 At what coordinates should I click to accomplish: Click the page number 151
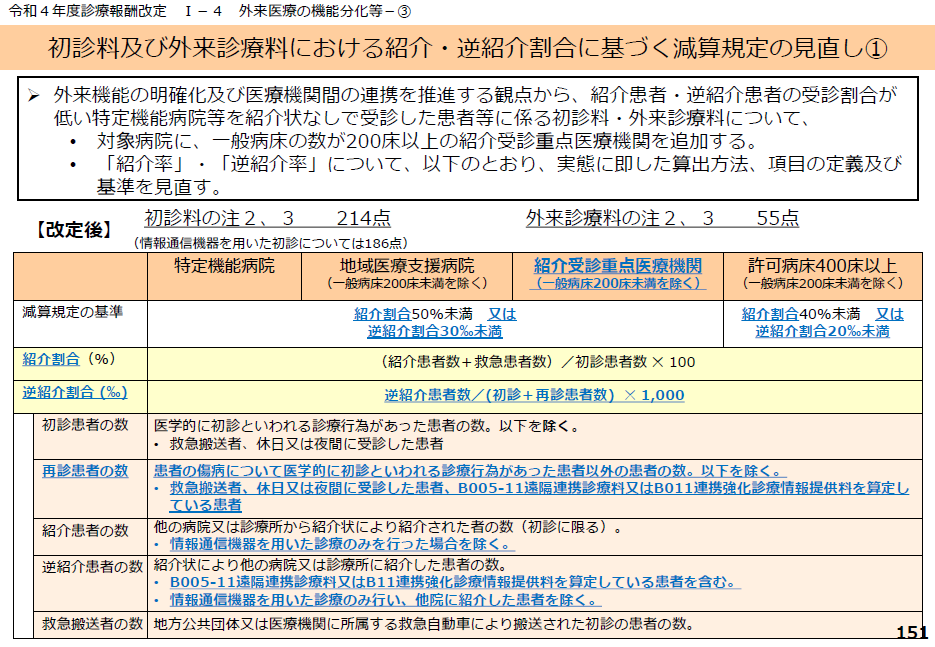[x=911, y=632]
